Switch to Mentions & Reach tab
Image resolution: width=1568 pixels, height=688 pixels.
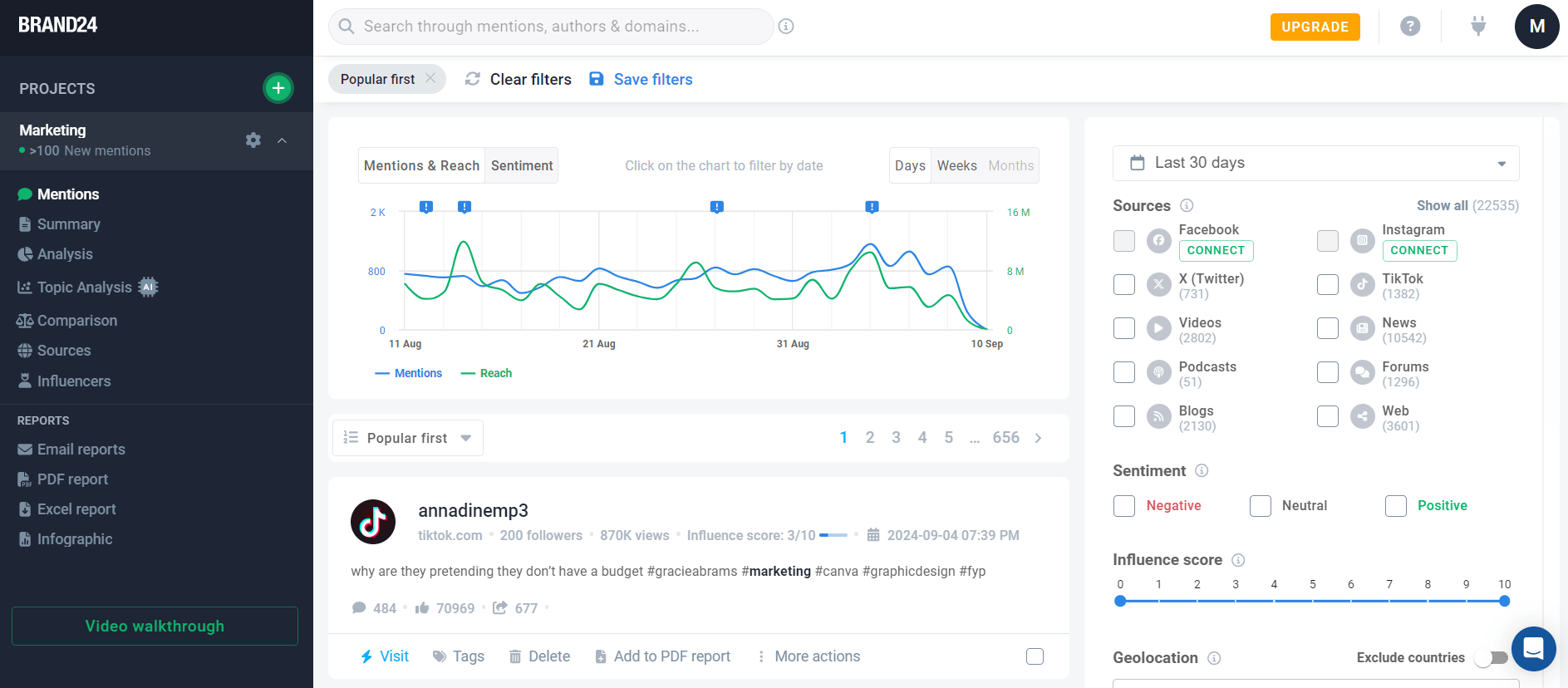pyautogui.click(x=421, y=165)
